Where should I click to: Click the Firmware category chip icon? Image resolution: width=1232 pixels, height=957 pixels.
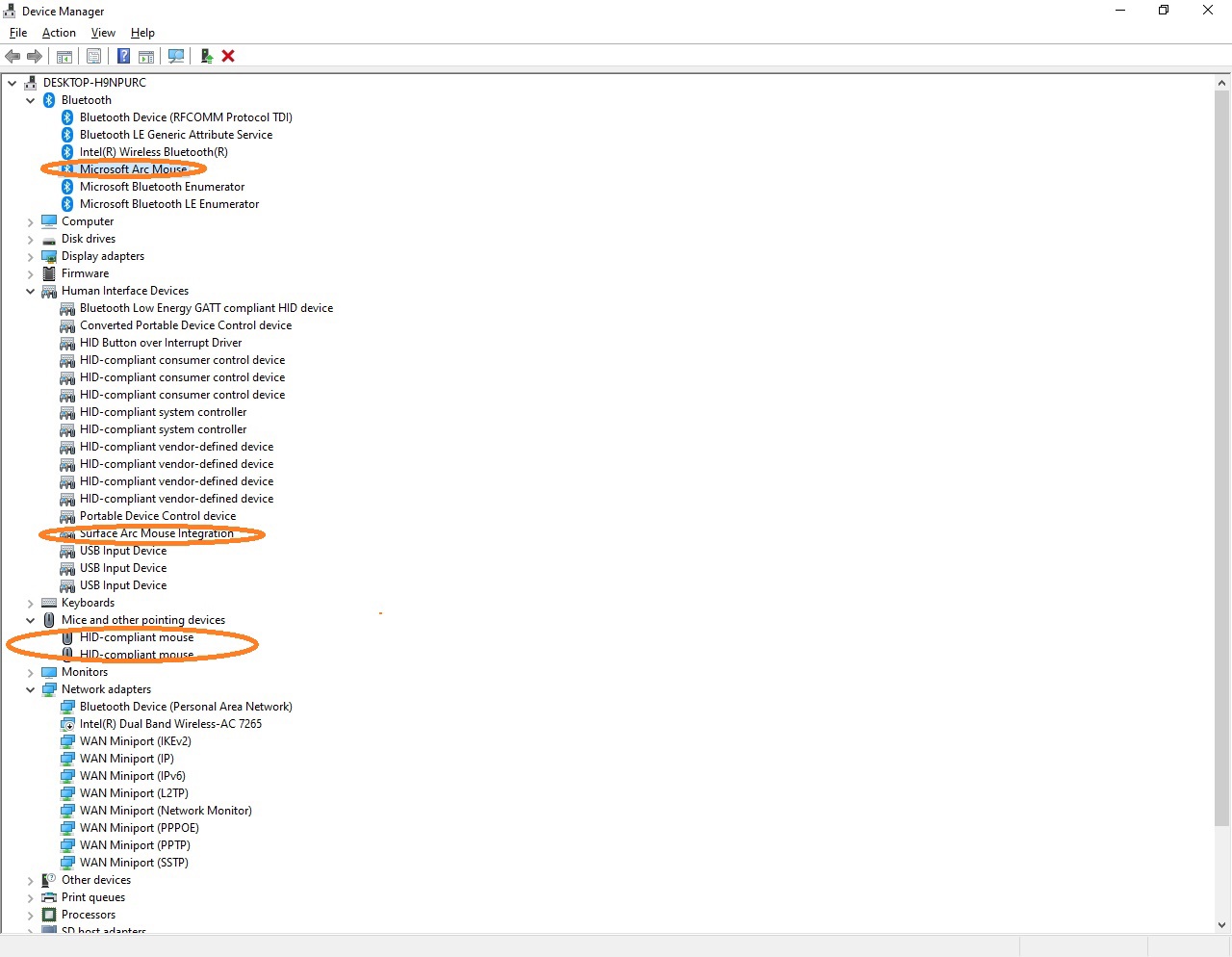pyautogui.click(x=49, y=273)
